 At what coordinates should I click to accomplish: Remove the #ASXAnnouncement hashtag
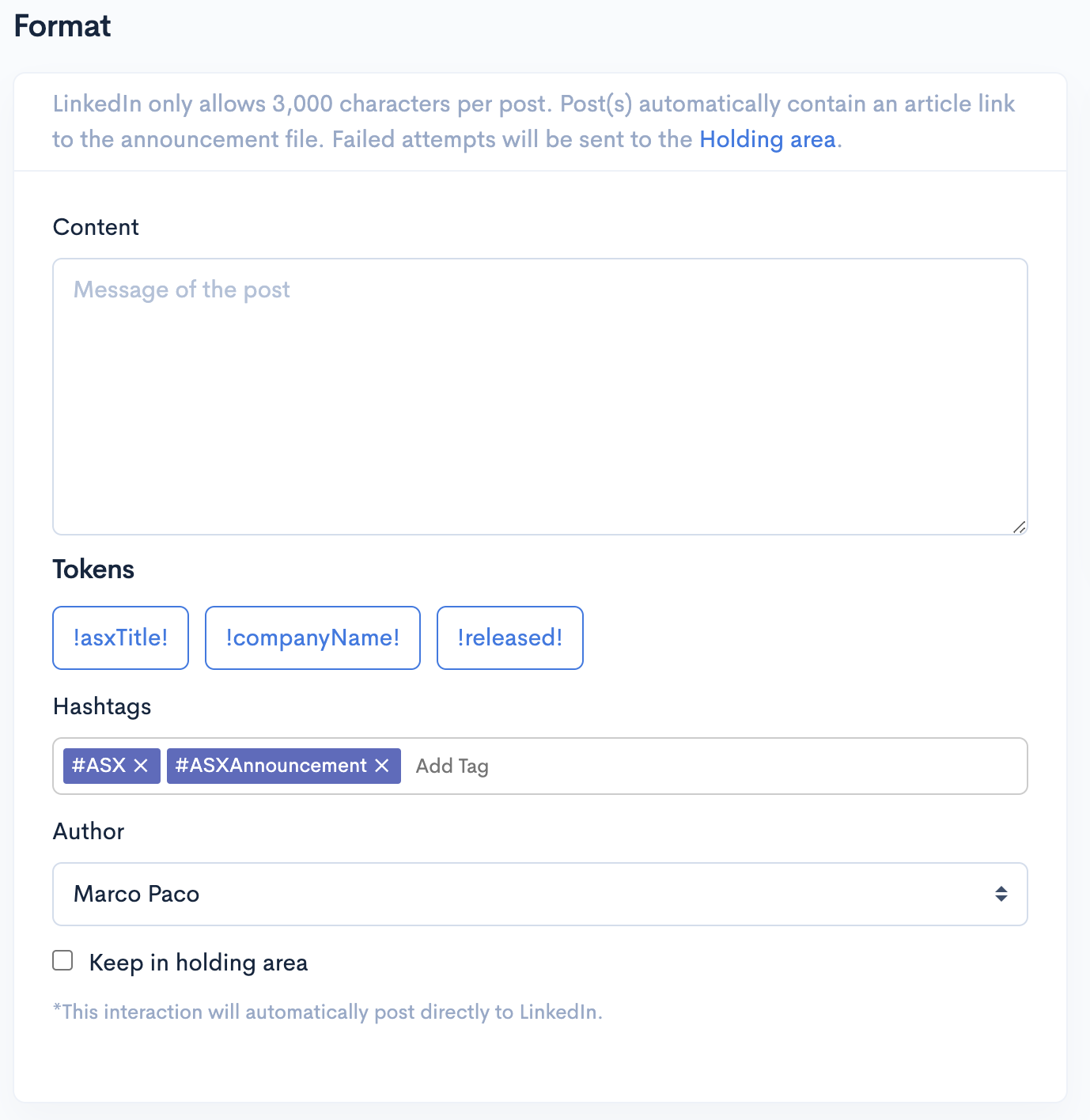tap(382, 765)
